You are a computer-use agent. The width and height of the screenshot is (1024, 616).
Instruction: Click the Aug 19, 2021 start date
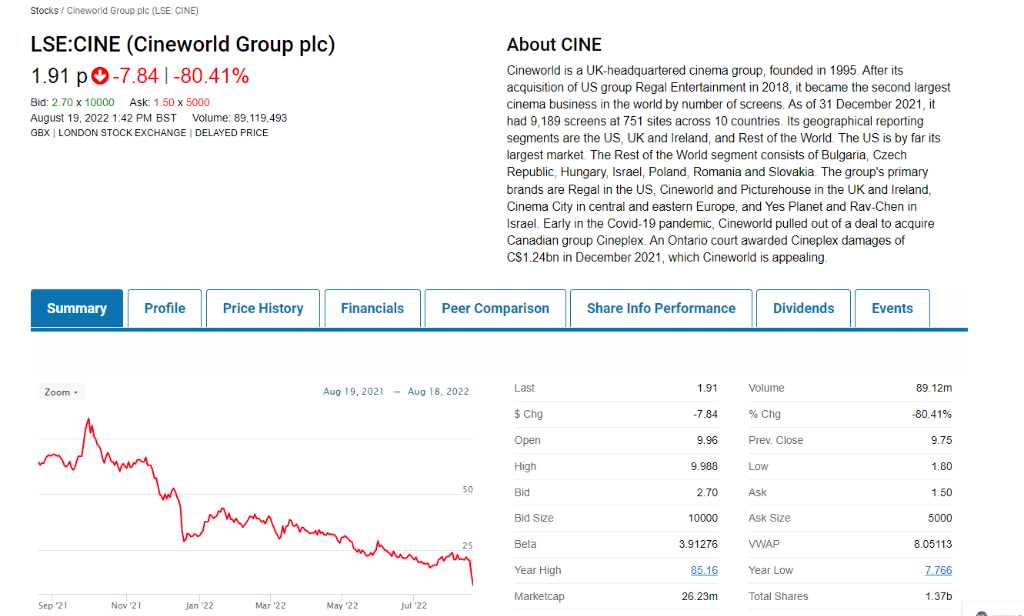[x=353, y=391]
